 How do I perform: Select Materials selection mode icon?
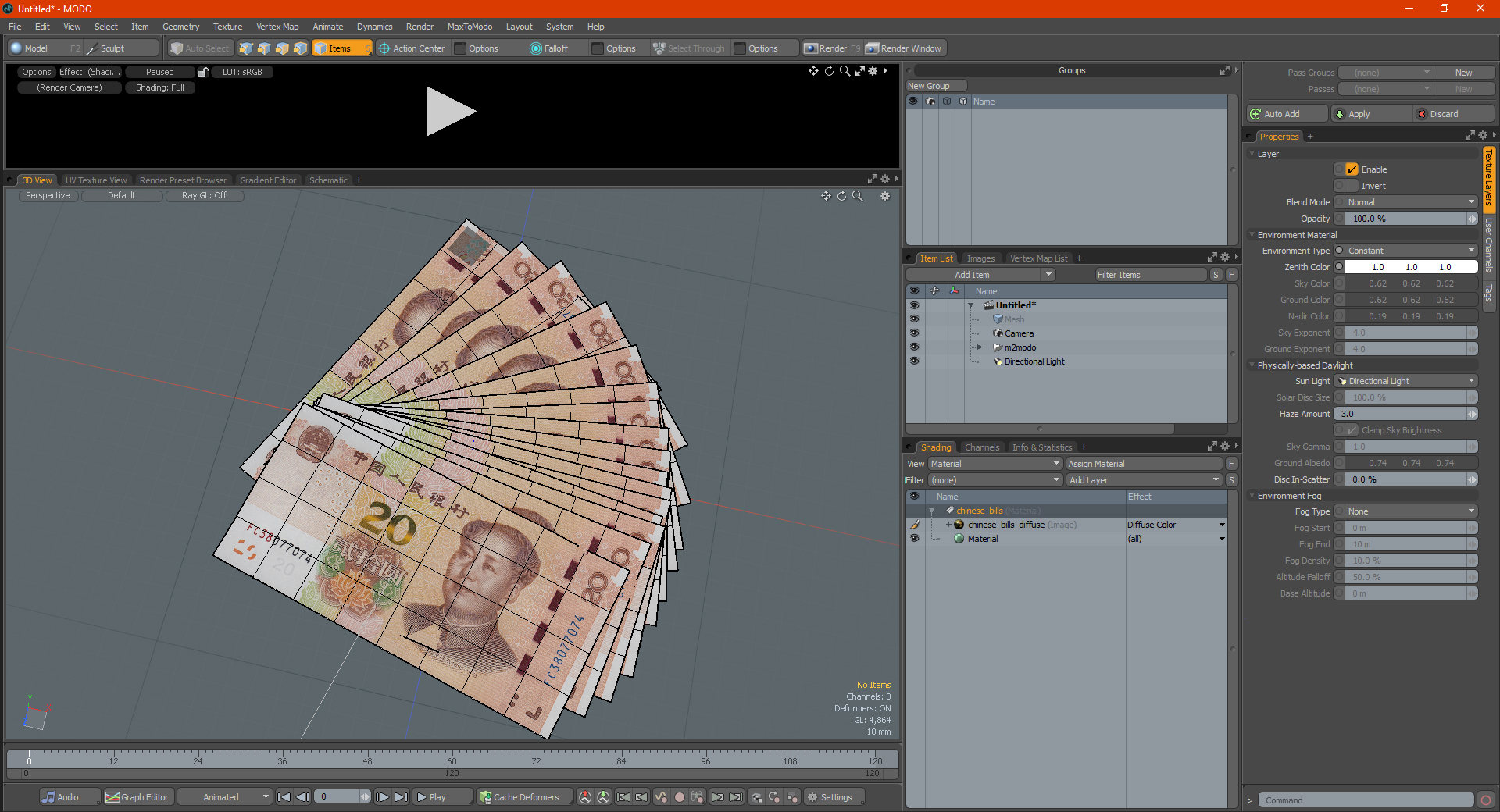point(300,48)
